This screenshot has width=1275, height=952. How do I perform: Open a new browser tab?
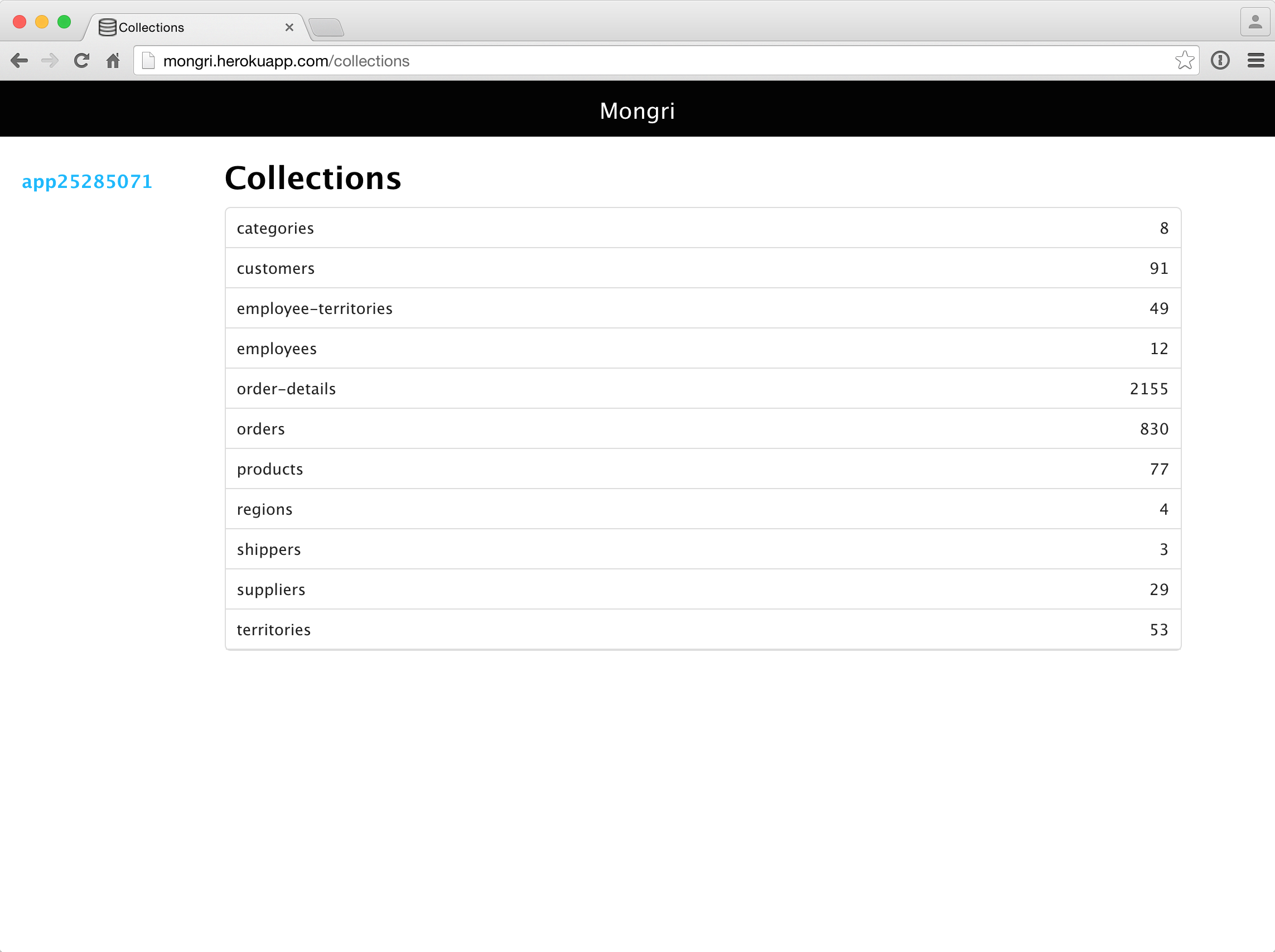point(326,27)
